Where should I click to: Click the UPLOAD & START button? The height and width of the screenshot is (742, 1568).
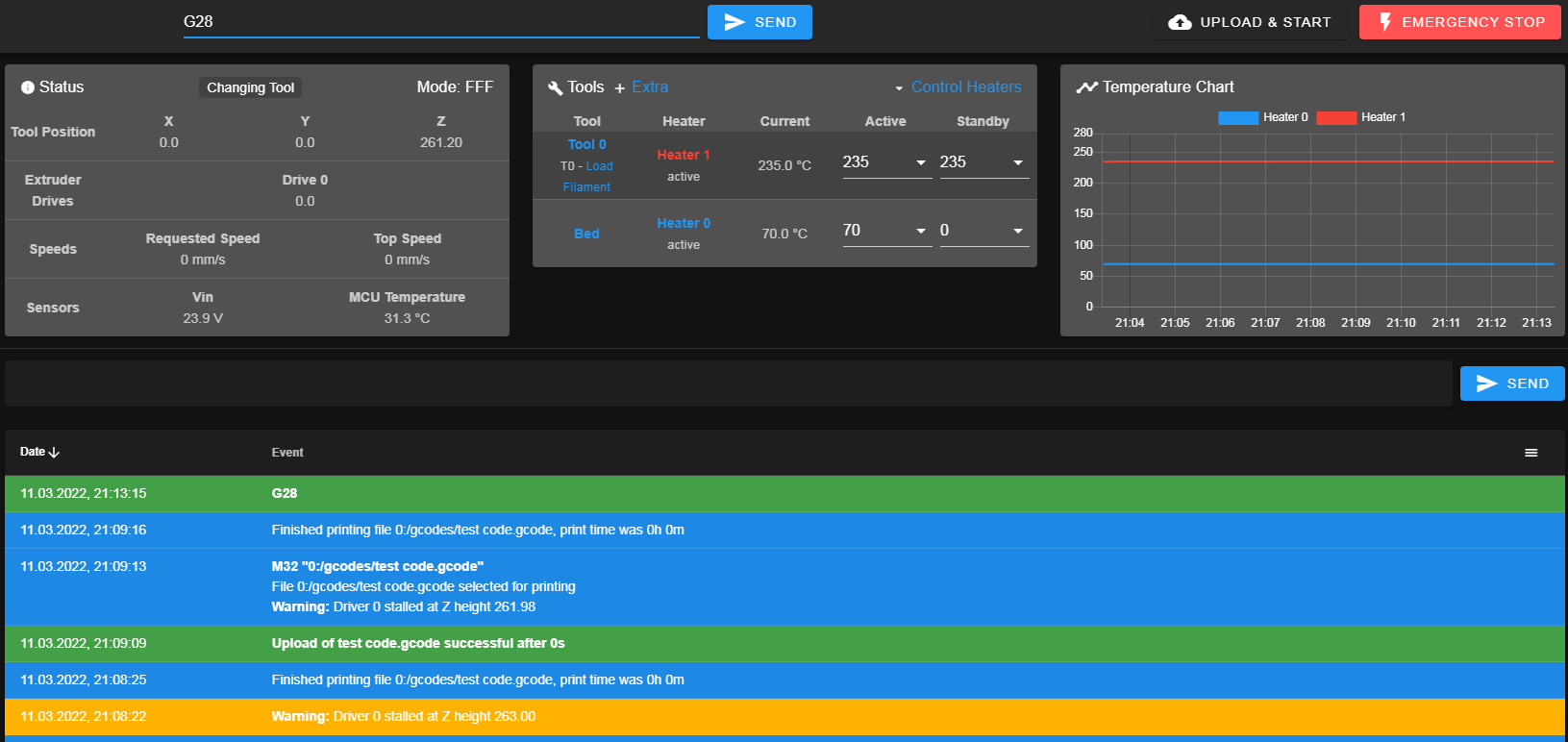(1250, 22)
